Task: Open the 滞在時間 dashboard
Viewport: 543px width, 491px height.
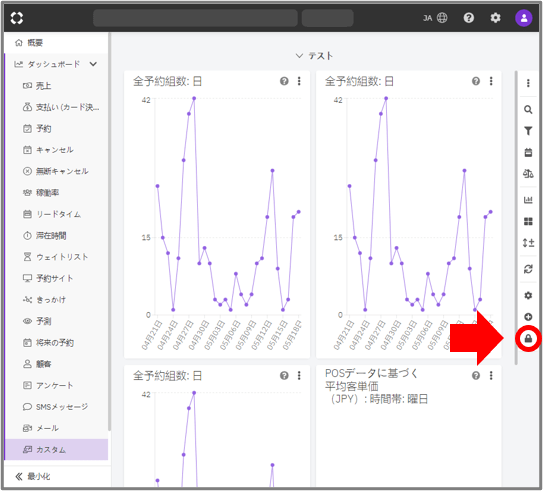Action: (56, 235)
